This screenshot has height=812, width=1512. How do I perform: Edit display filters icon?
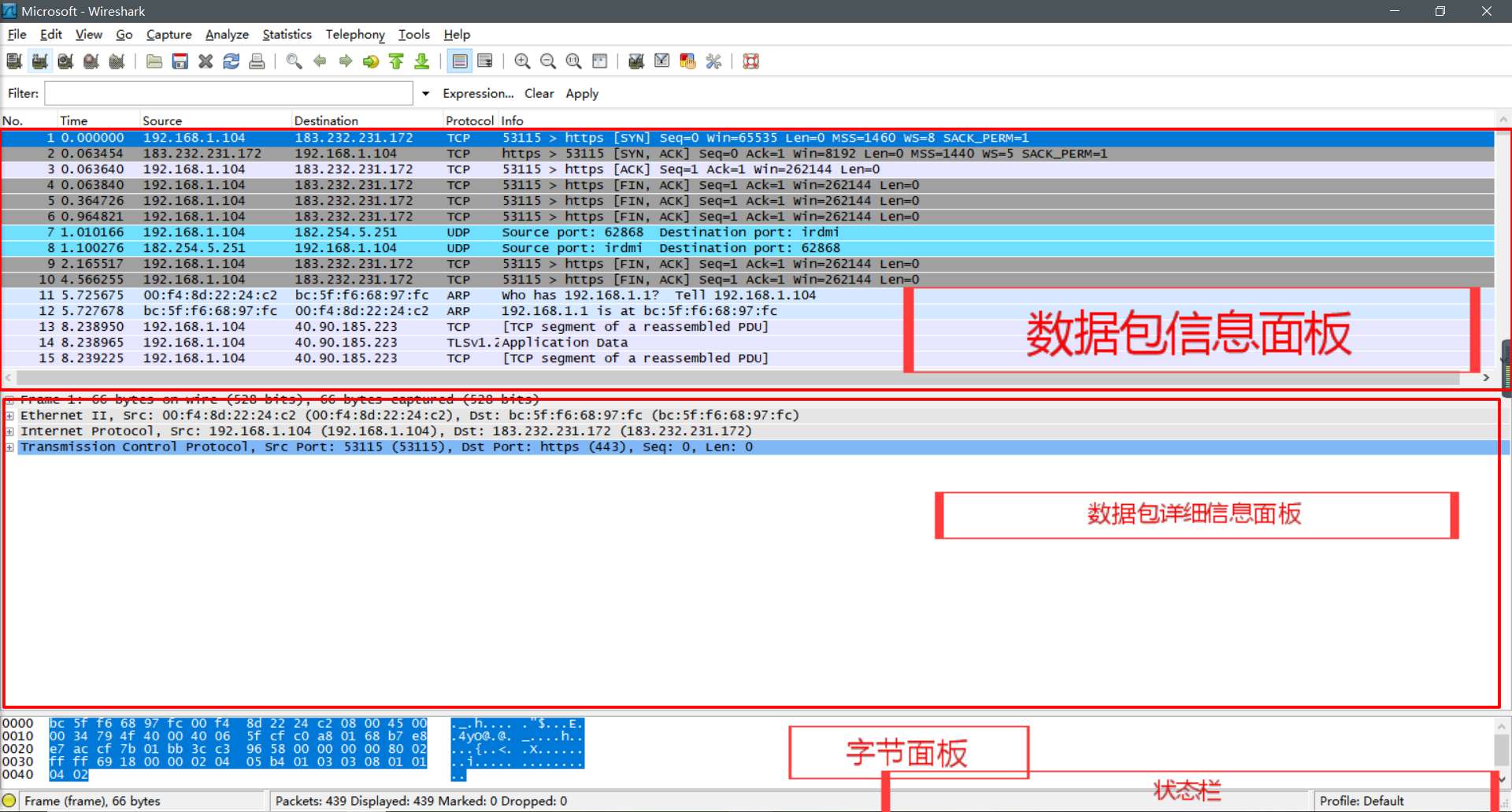(x=662, y=61)
